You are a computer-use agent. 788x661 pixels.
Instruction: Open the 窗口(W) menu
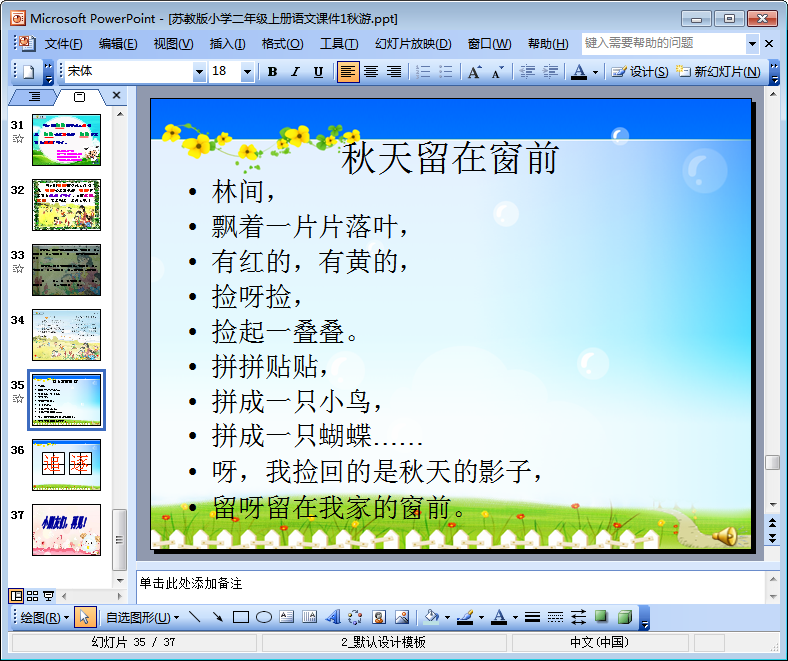point(489,44)
